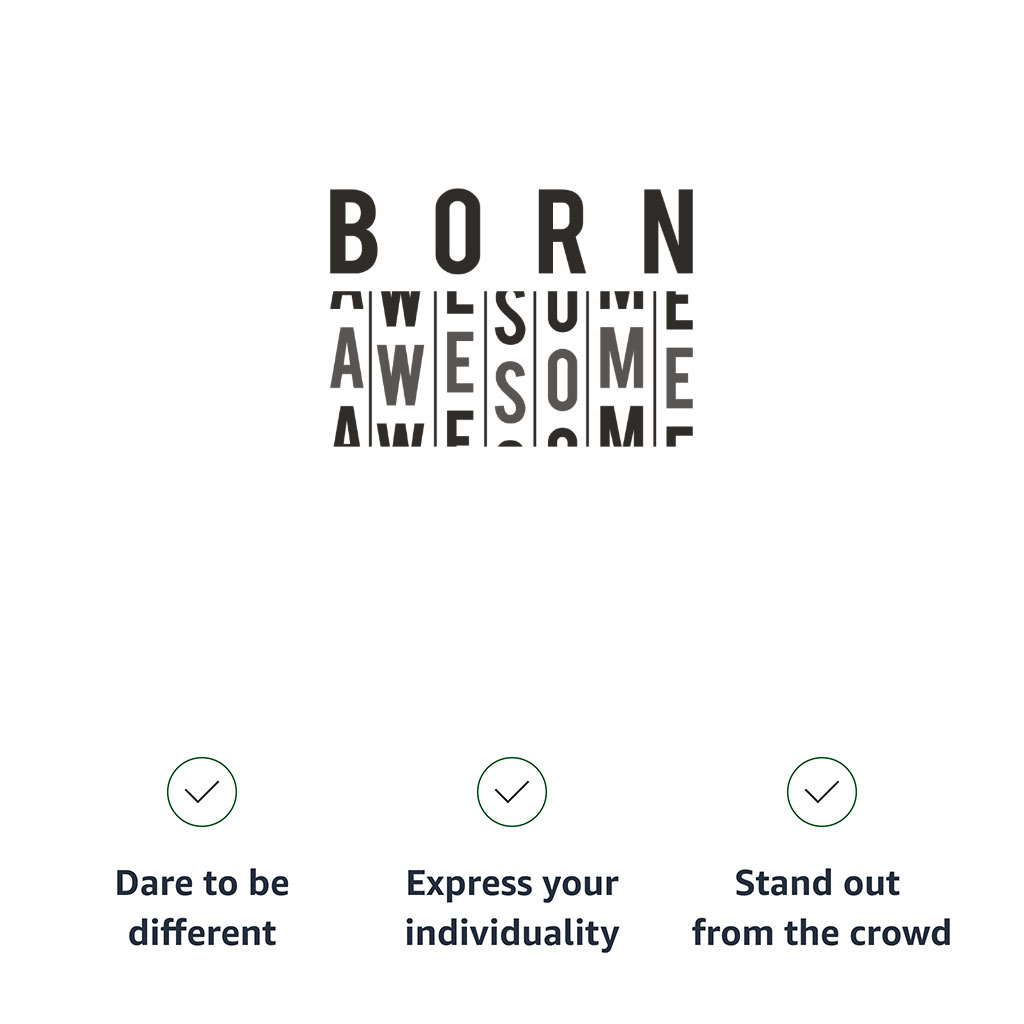Click the gray letter A in AWESOME
Image resolution: width=1024 pixels, height=1024 pixels.
click(x=347, y=362)
